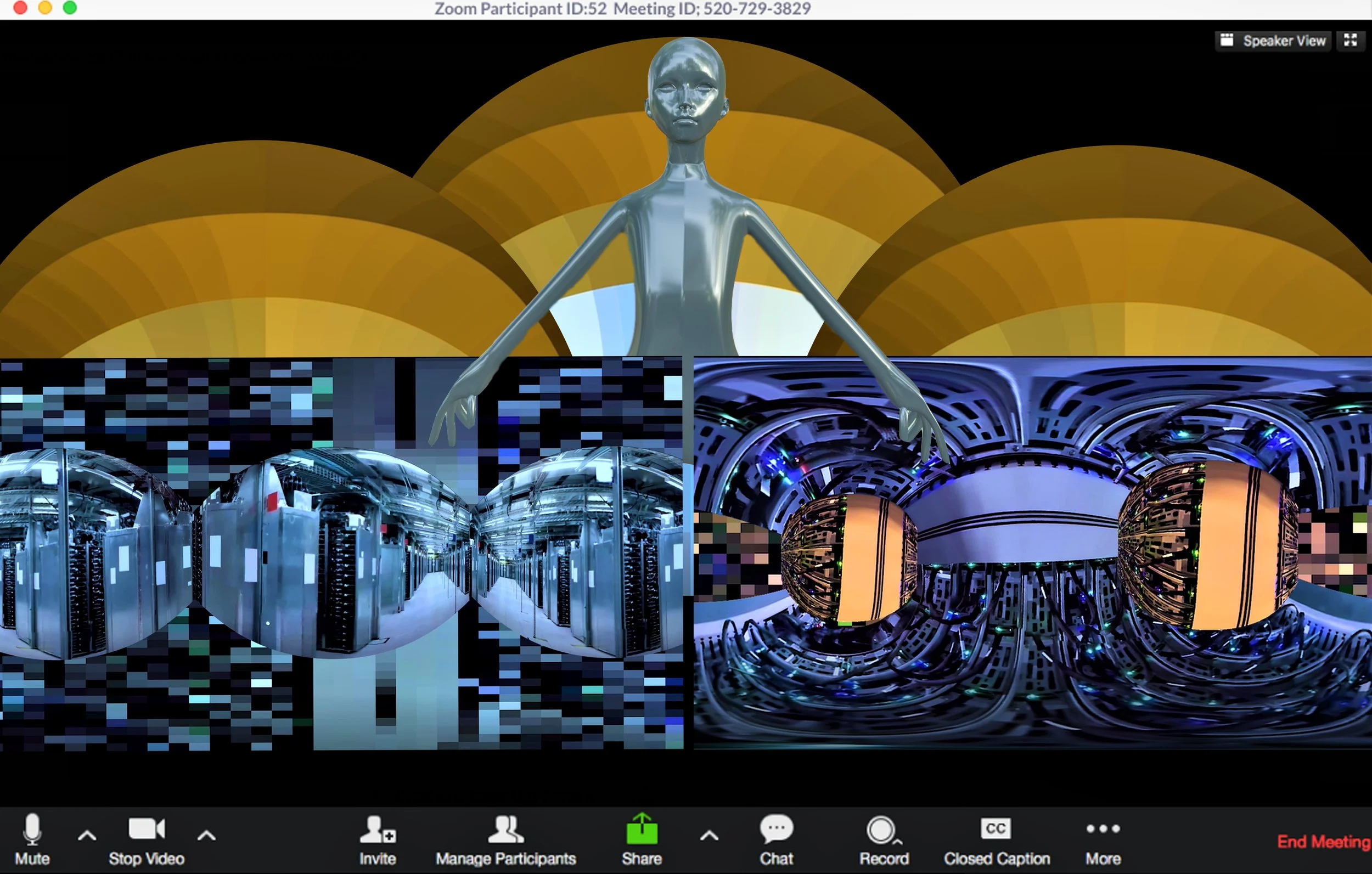
Task: Click the green maximize window button
Action: 70,8
